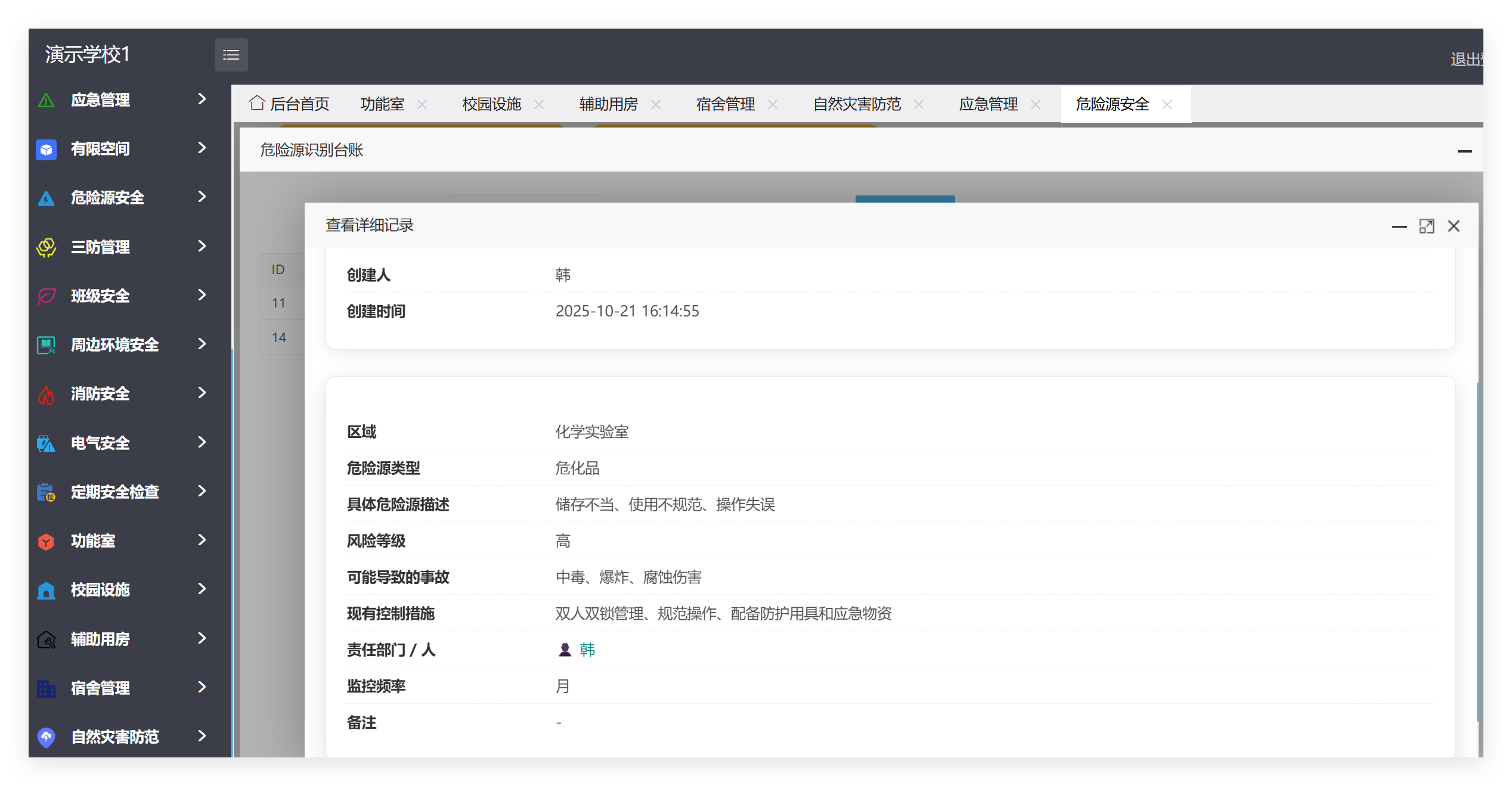Screen dimensions: 1512x786
Task: Click the 电气安全 electrical safety icon
Action: (x=46, y=443)
